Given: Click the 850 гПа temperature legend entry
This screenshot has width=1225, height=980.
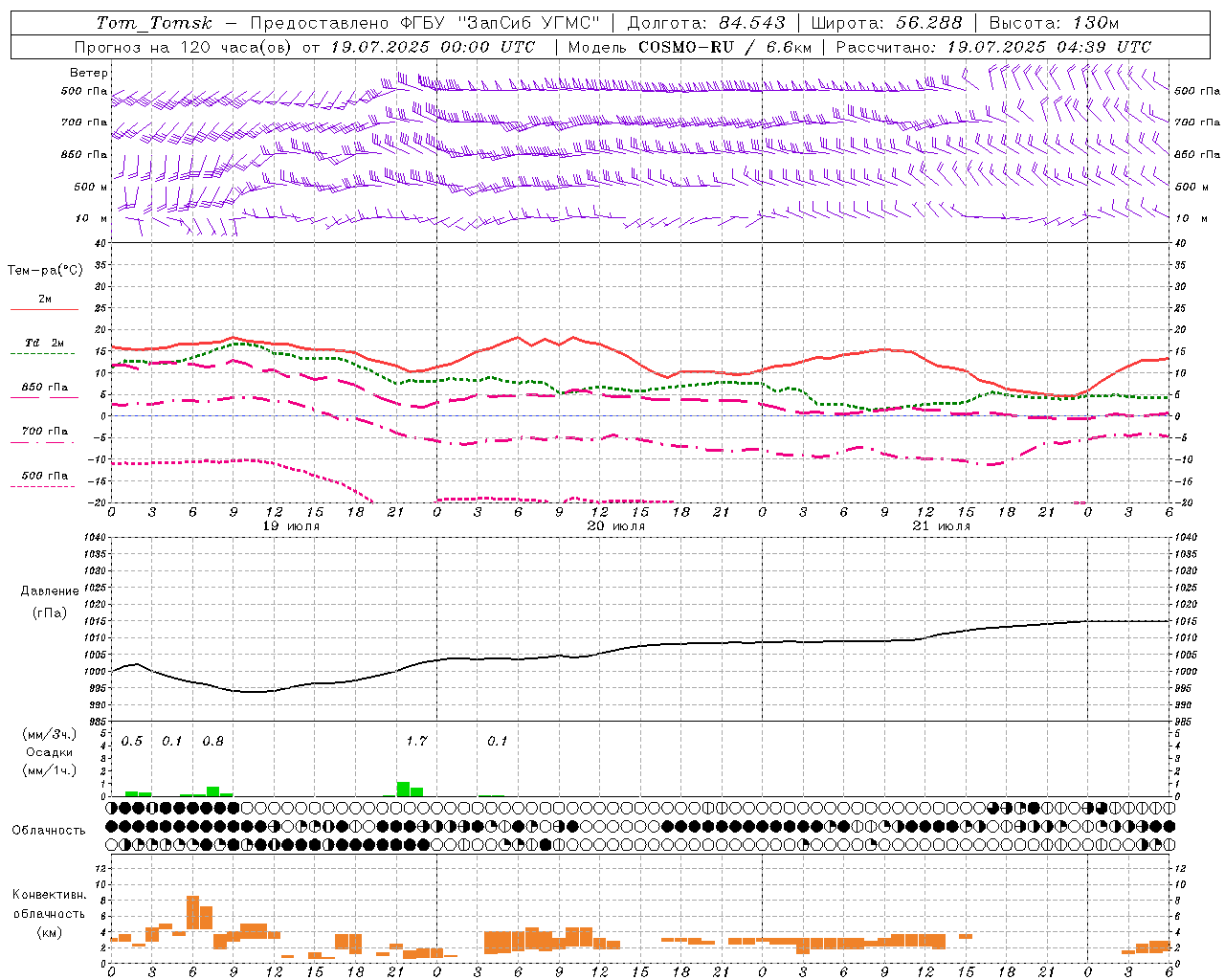Looking at the screenshot, I should click(x=45, y=387).
